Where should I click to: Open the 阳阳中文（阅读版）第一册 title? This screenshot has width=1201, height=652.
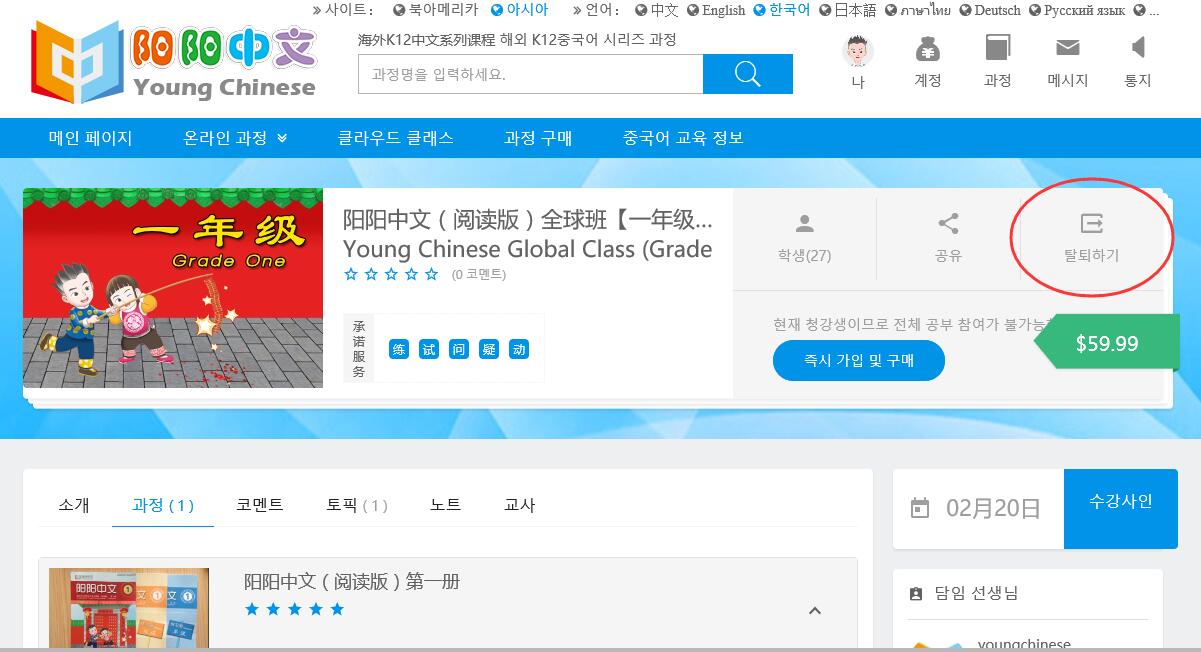pyautogui.click(x=352, y=581)
